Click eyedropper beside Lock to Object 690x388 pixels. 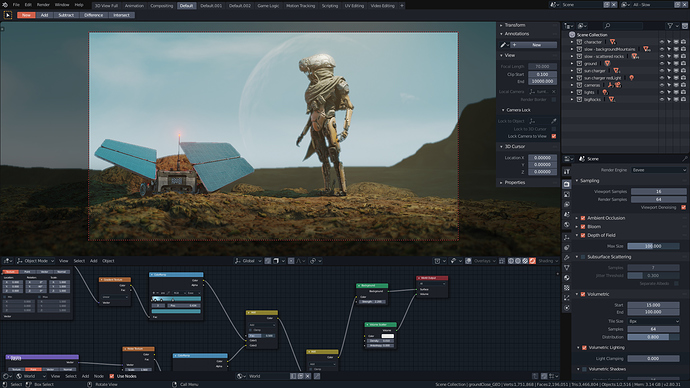(x=554, y=121)
